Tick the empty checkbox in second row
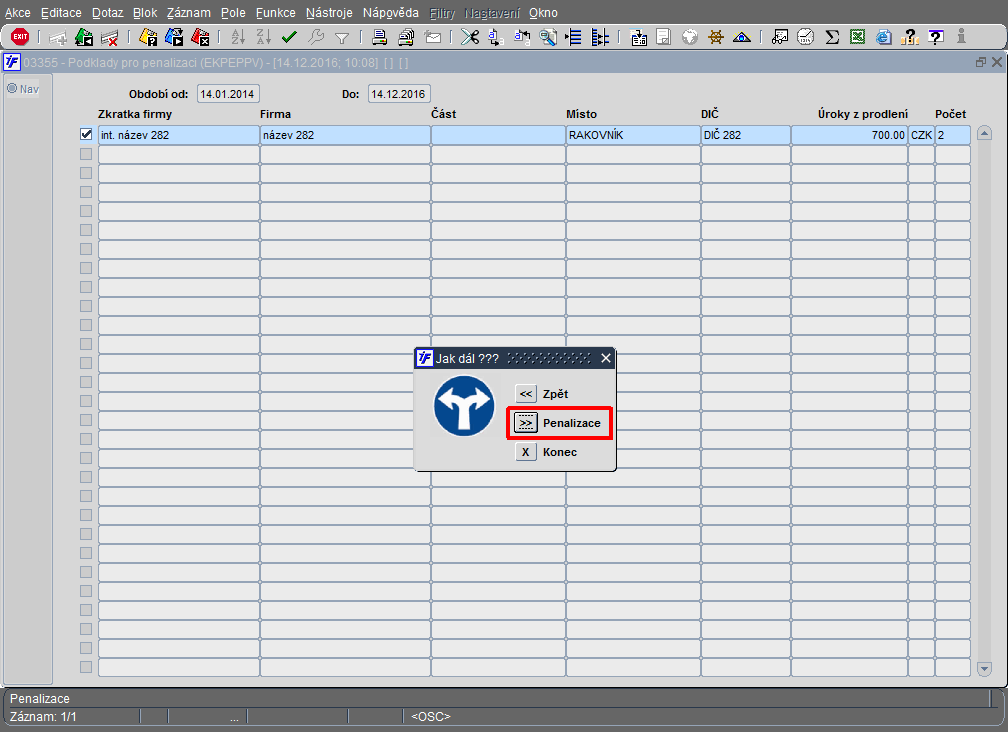 pyautogui.click(x=86, y=154)
